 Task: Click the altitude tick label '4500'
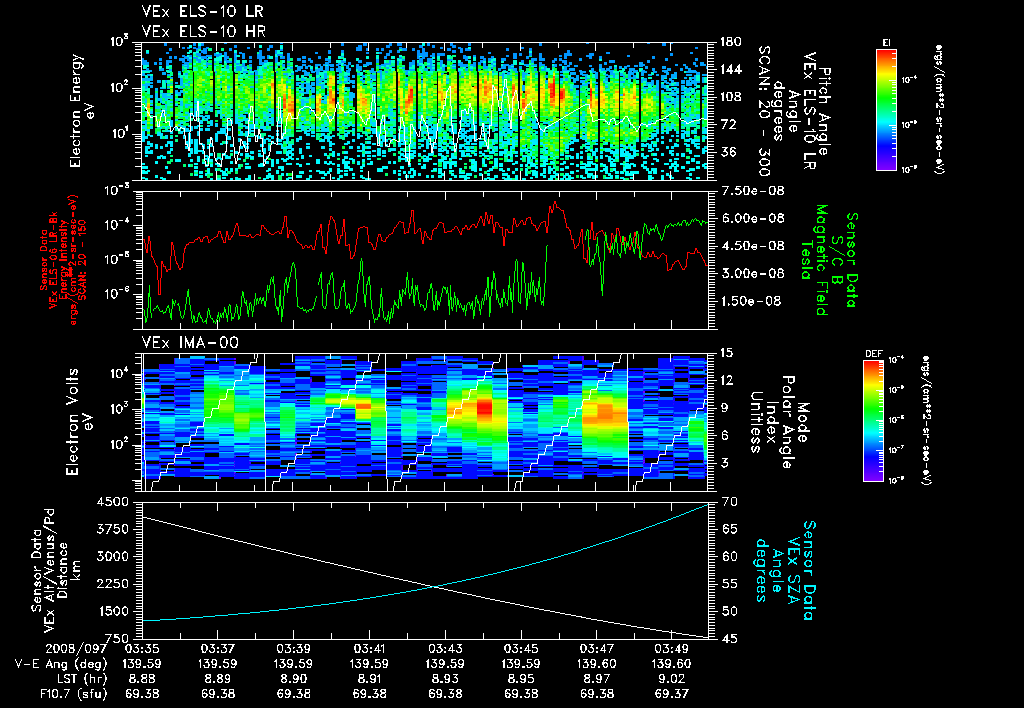tap(112, 502)
